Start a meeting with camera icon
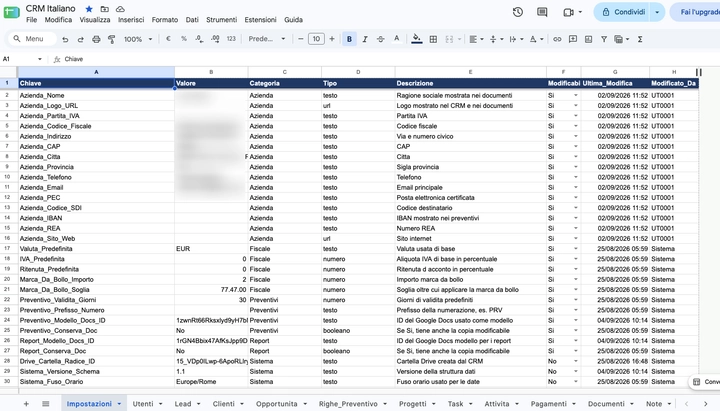The height and width of the screenshot is (411, 720). click(568, 12)
